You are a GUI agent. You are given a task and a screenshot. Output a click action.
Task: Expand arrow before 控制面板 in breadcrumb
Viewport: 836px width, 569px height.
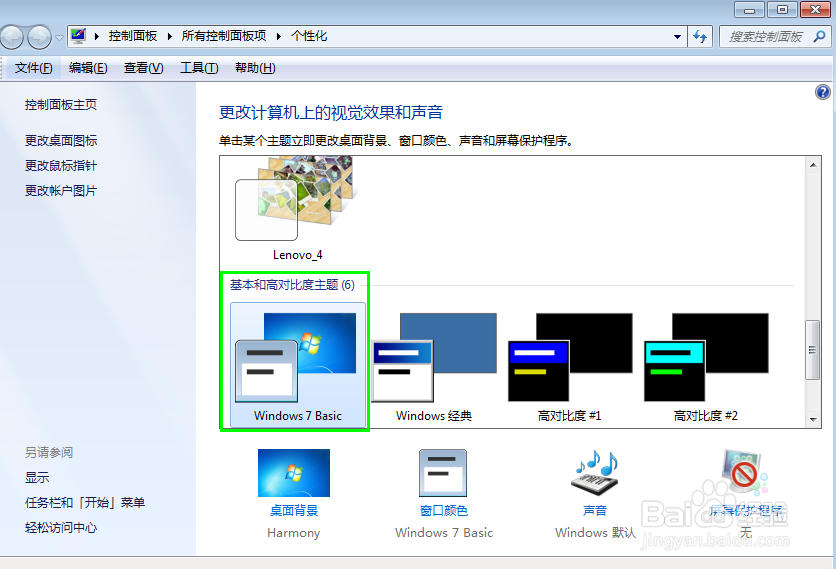pyautogui.click(x=97, y=36)
